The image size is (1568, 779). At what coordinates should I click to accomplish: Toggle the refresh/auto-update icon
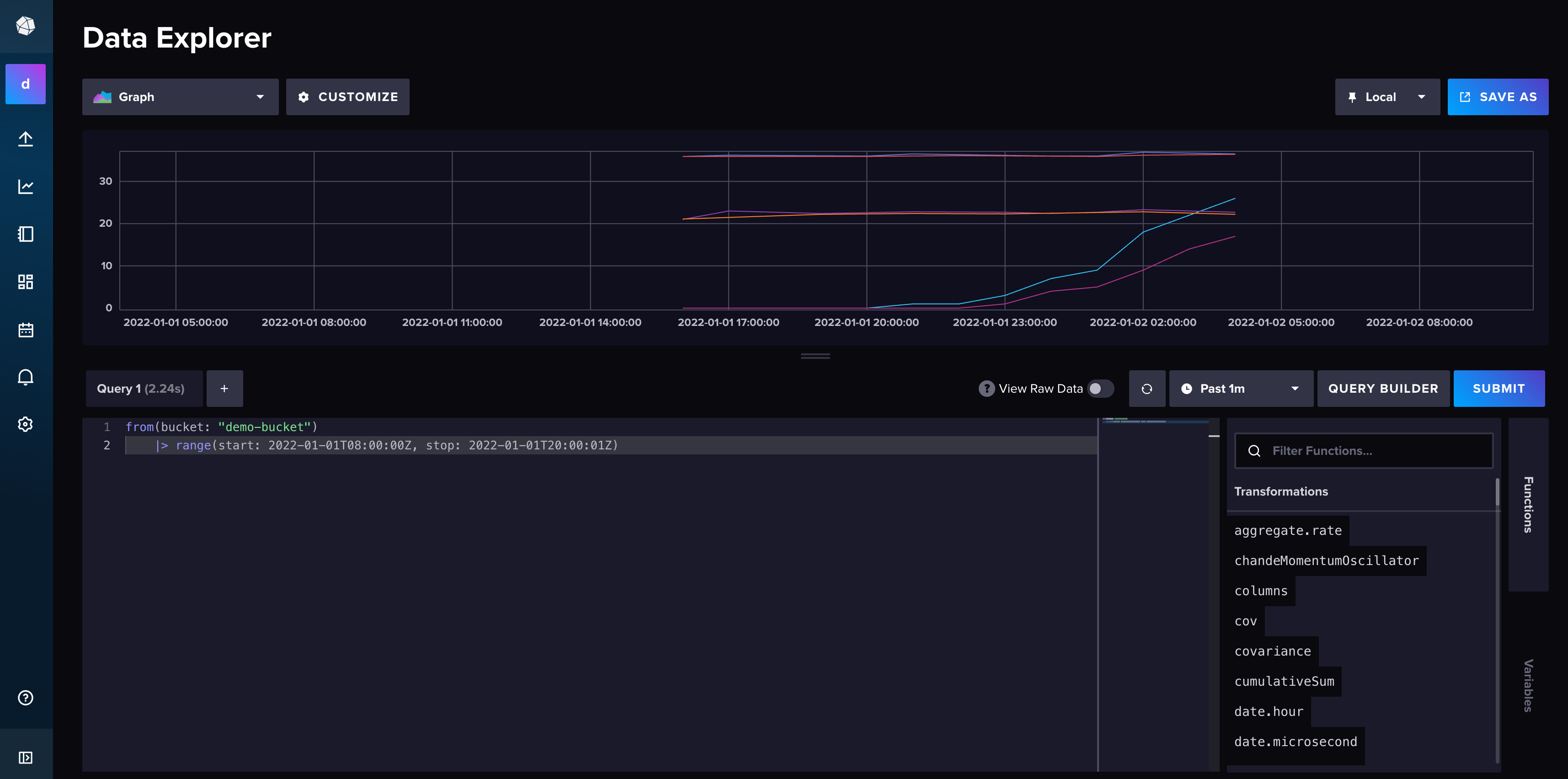coord(1146,388)
